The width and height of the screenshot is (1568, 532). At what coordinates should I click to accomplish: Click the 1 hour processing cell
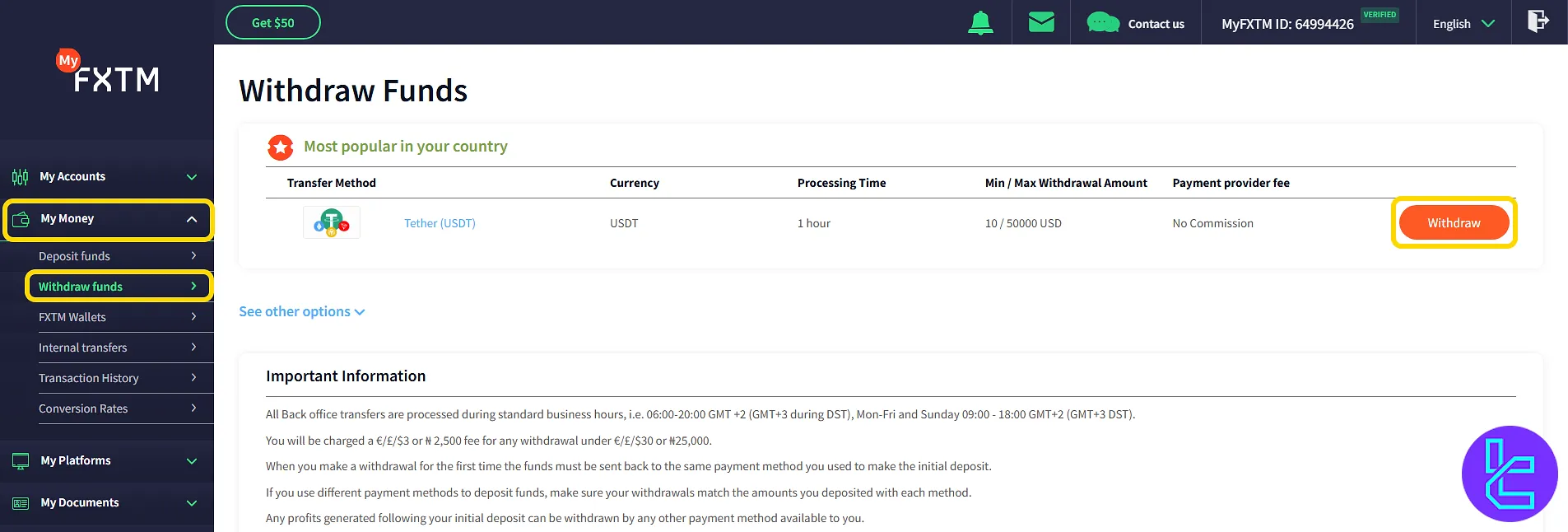pyautogui.click(x=813, y=223)
